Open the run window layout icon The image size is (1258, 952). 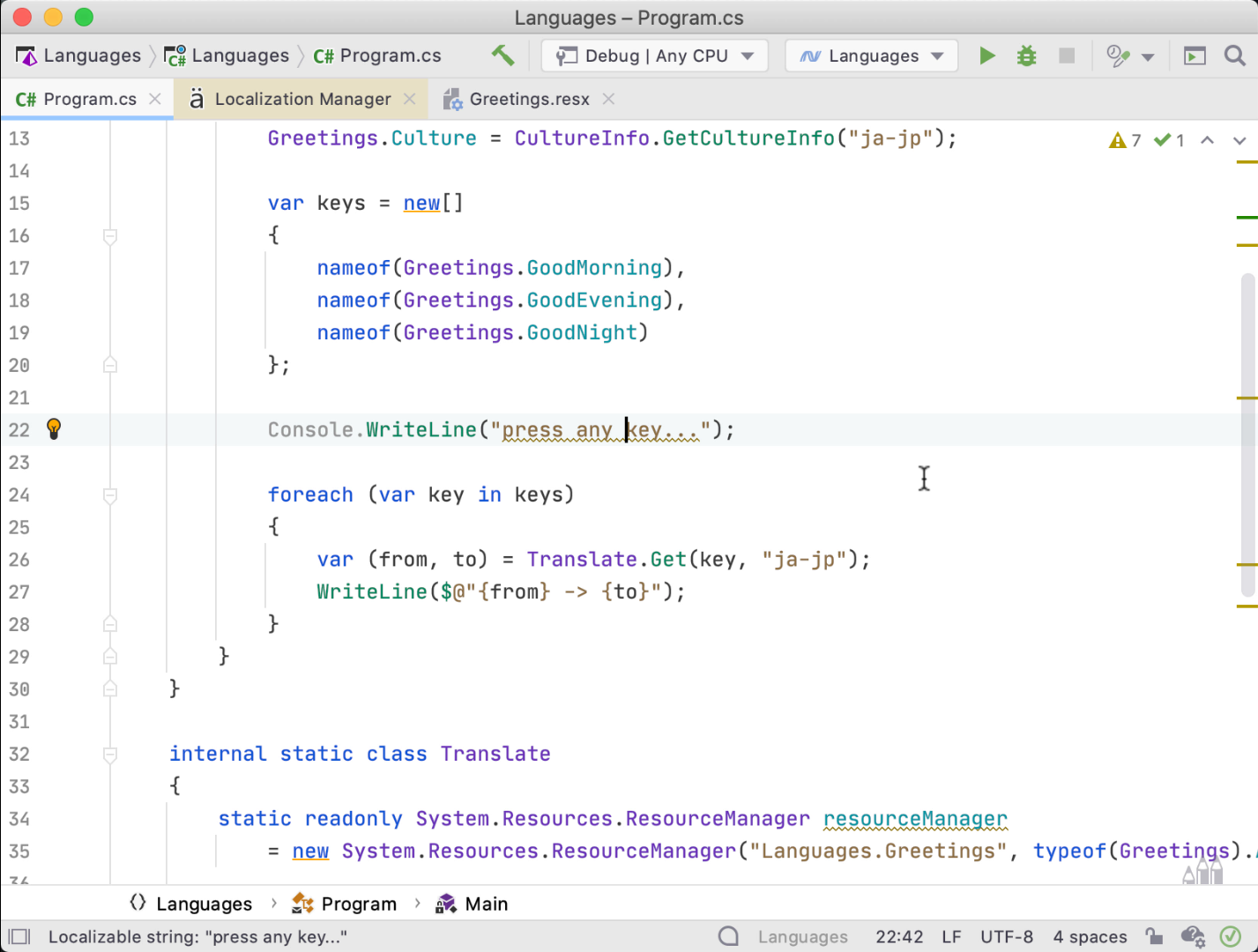click(1194, 56)
